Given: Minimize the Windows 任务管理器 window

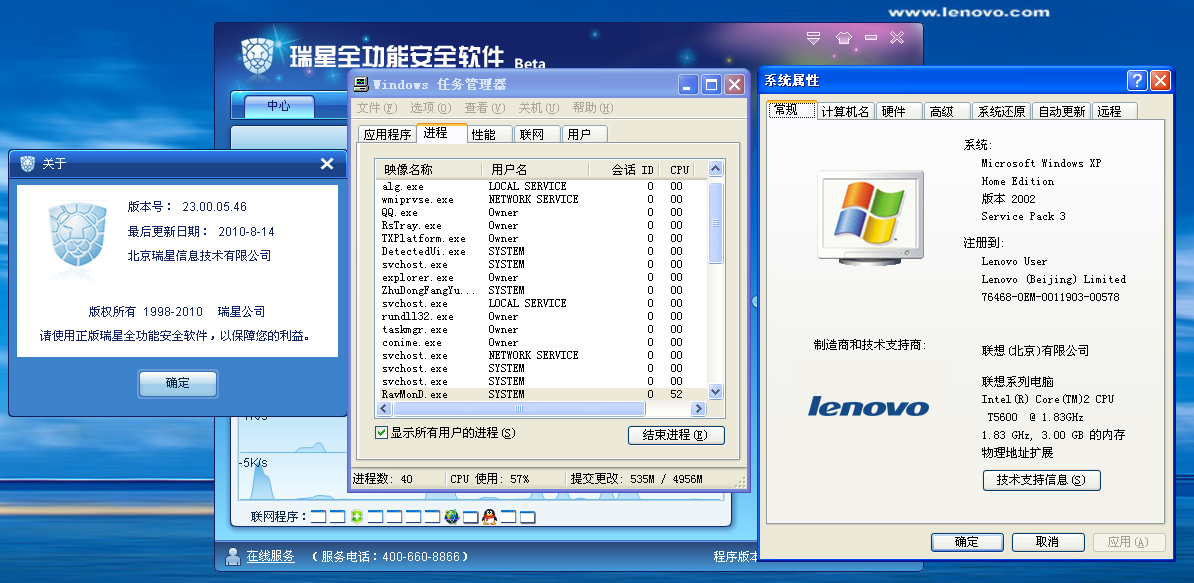Looking at the screenshot, I should click(x=689, y=84).
